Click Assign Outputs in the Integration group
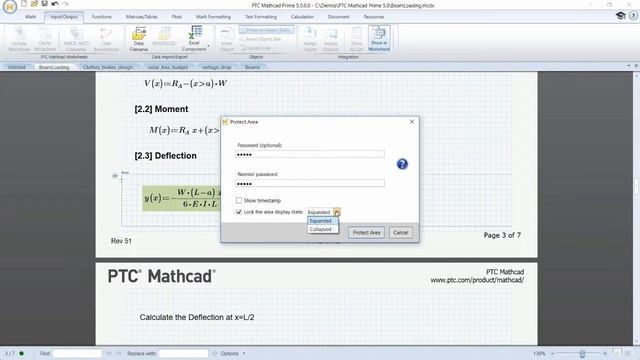 point(331,39)
